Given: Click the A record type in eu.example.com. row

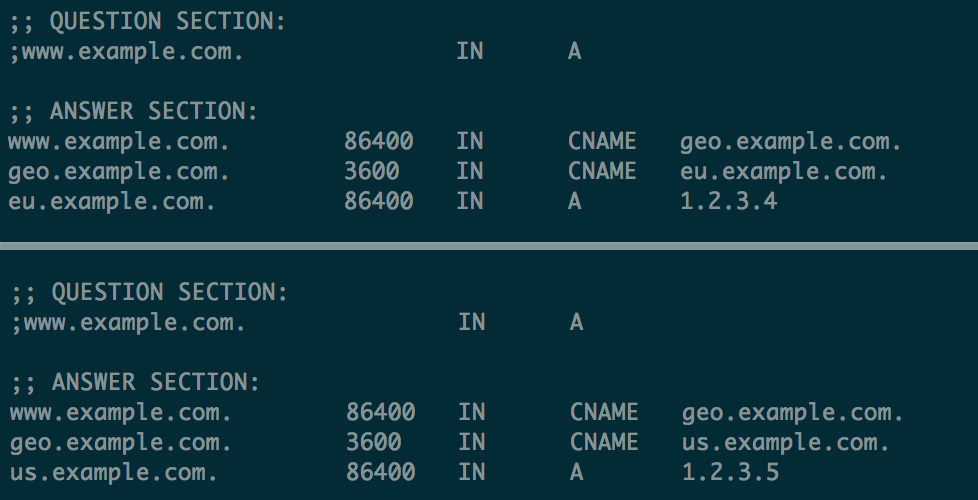Looking at the screenshot, I should tap(575, 202).
